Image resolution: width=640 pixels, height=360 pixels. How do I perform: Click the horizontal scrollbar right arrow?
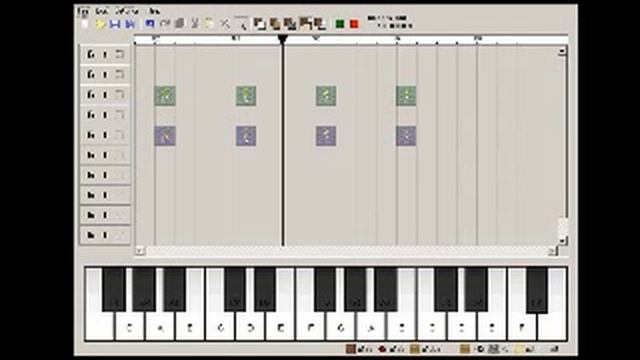pos(552,251)
